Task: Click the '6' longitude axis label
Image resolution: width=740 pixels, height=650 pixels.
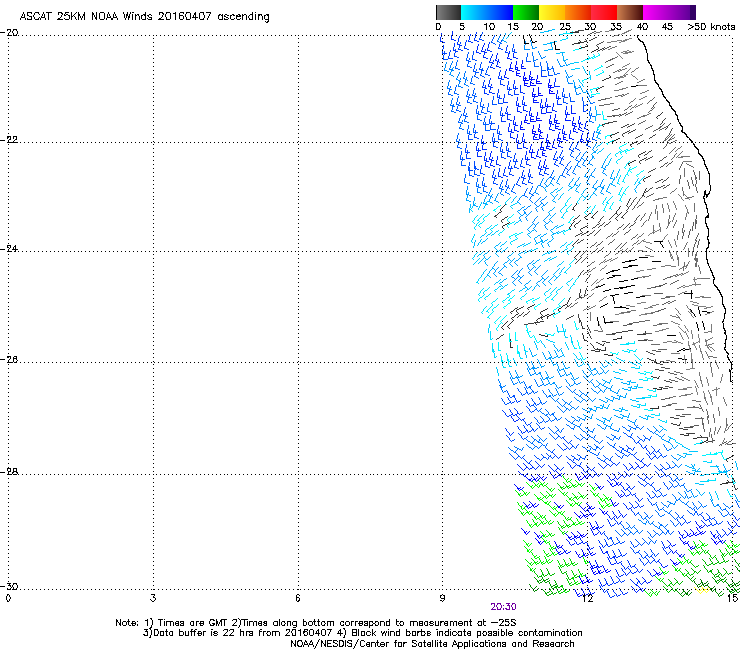Action: [298, 598]
